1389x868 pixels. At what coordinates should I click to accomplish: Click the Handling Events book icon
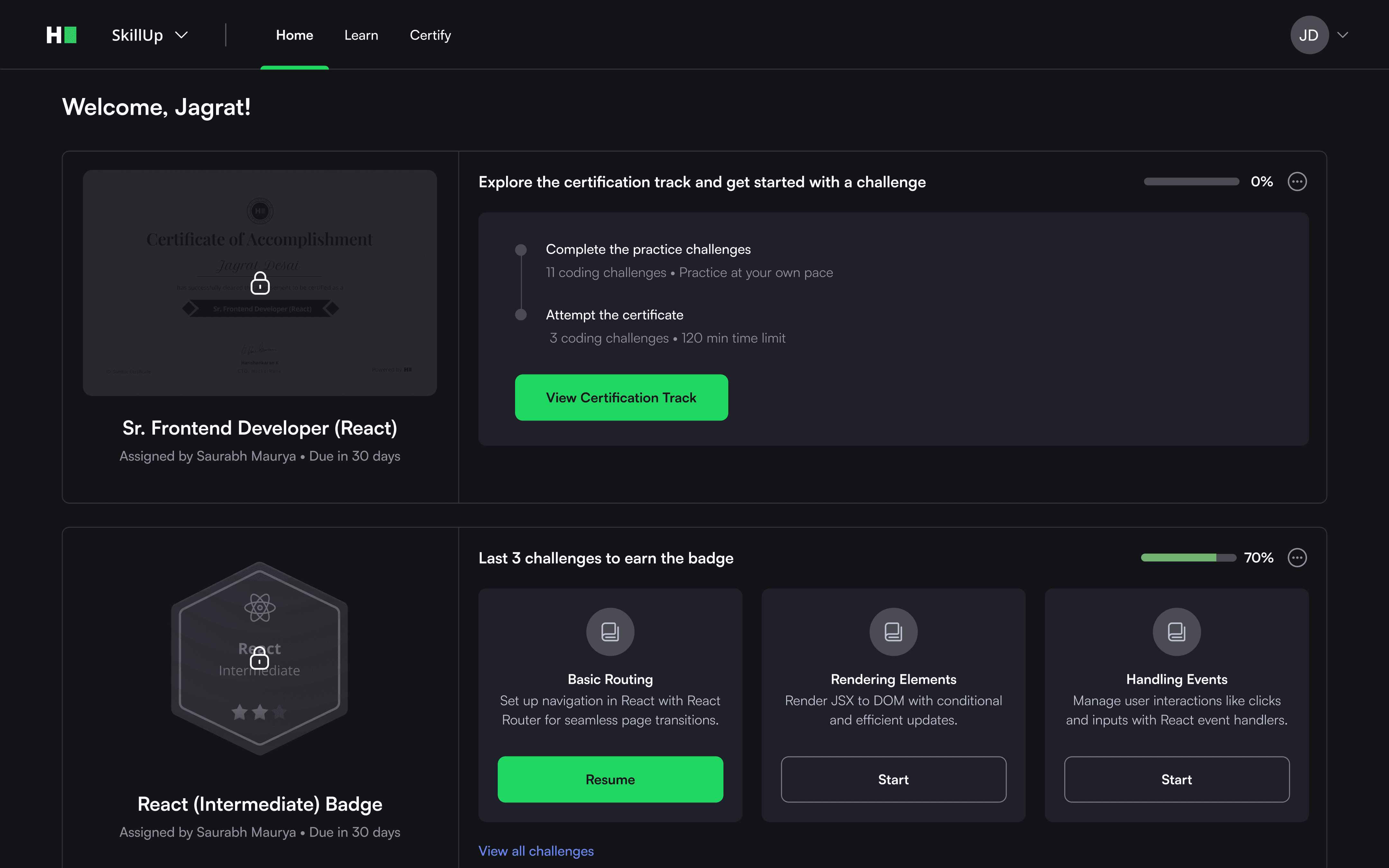(1177, 631)
